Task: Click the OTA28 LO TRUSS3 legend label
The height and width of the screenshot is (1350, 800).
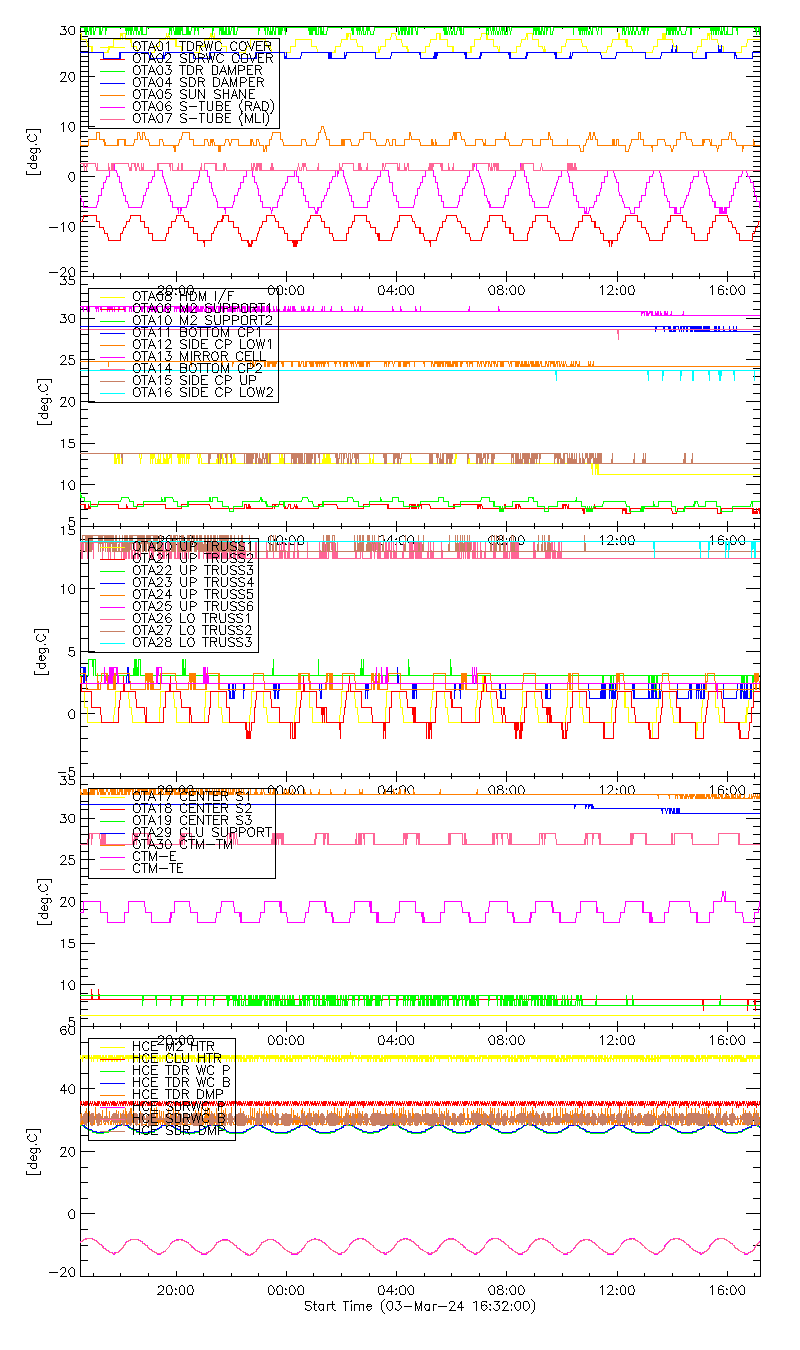Action: point(193,642)
